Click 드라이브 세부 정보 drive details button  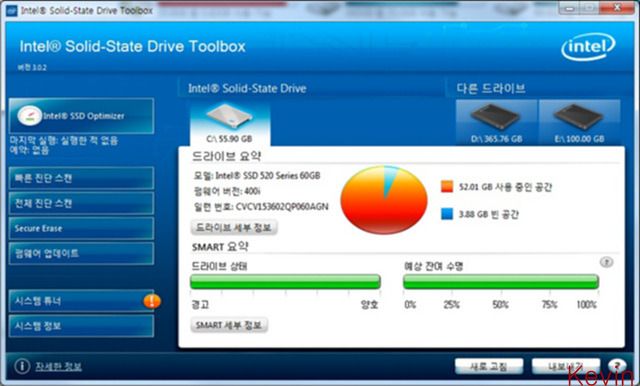point(234,227)
